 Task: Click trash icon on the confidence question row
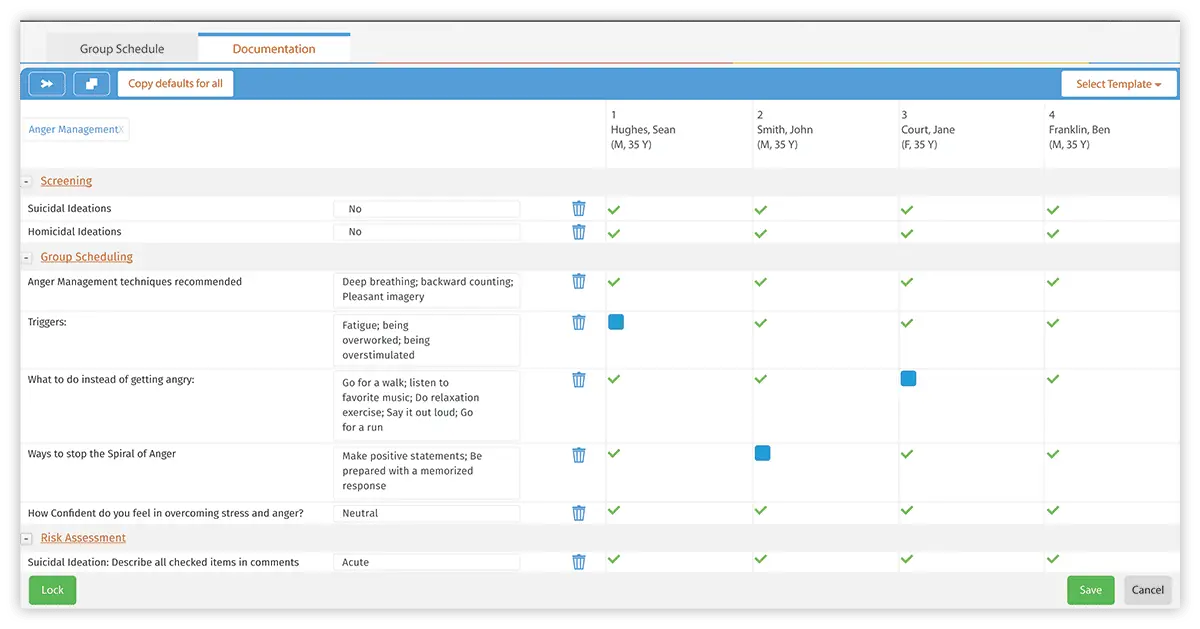tap(578, 512)
